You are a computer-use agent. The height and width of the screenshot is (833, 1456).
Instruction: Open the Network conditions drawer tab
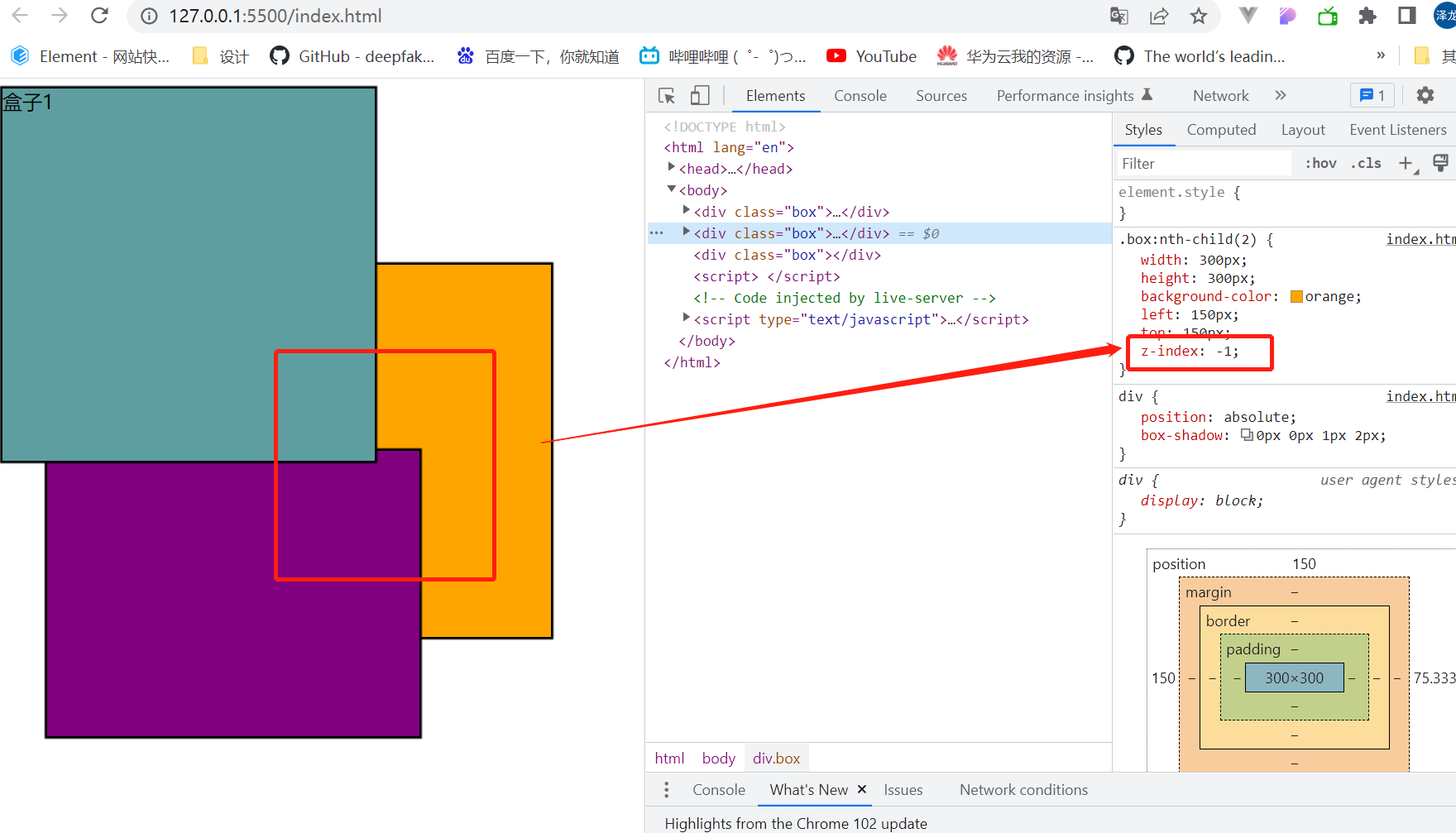(1023, 790)
